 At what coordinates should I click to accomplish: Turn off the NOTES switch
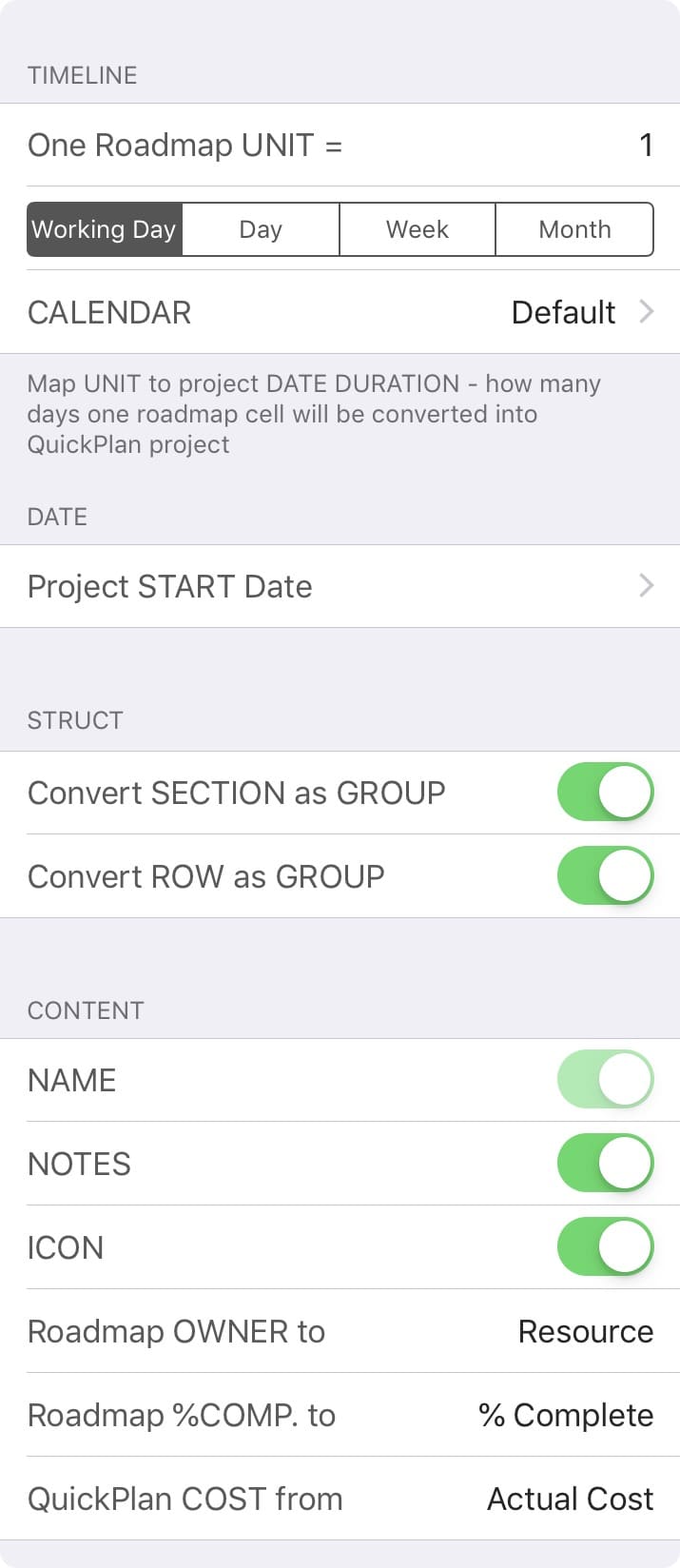605,1163
